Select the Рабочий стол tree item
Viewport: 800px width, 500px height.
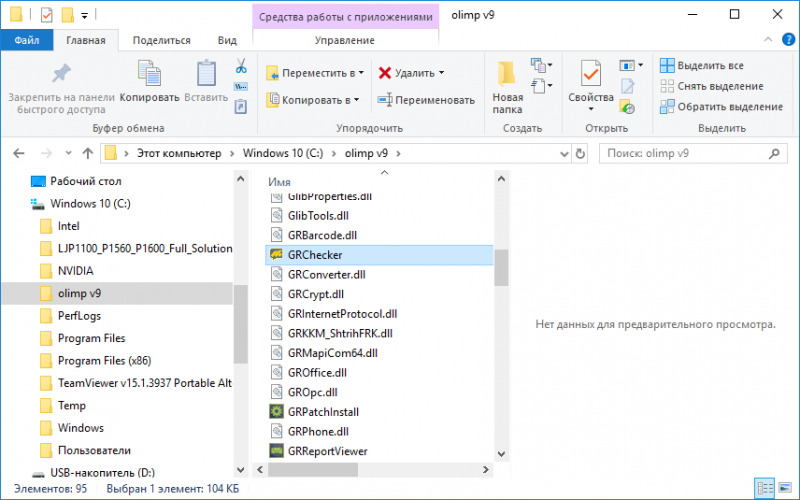[x=86, y=181]
